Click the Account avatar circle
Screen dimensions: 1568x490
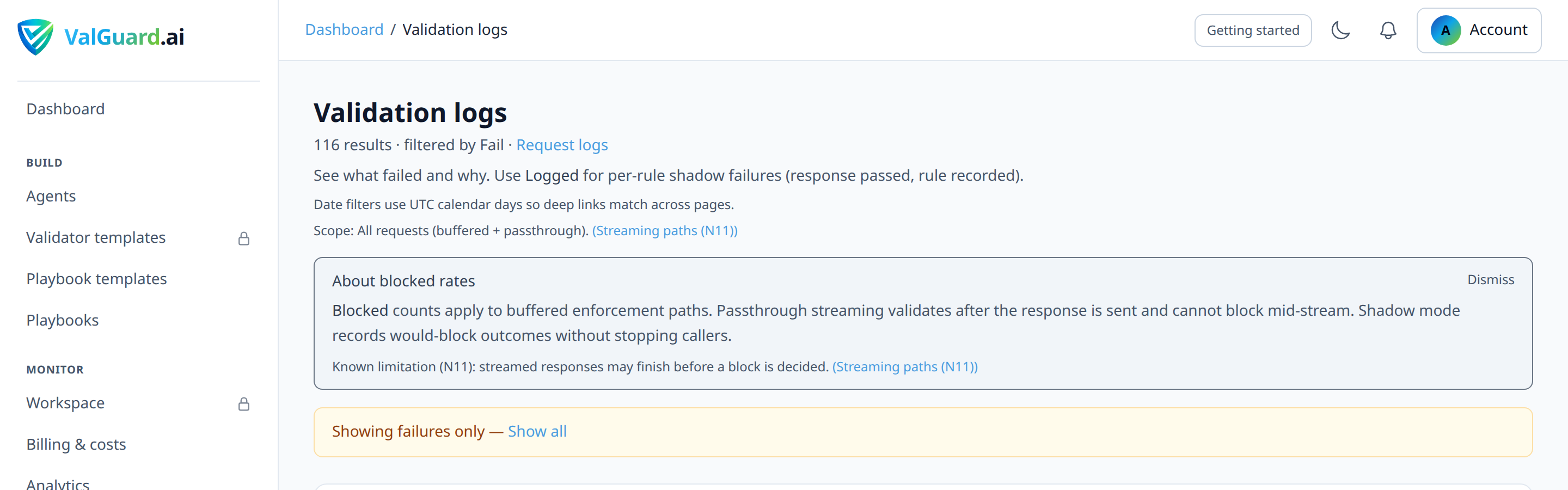(x=1445, y=30)
